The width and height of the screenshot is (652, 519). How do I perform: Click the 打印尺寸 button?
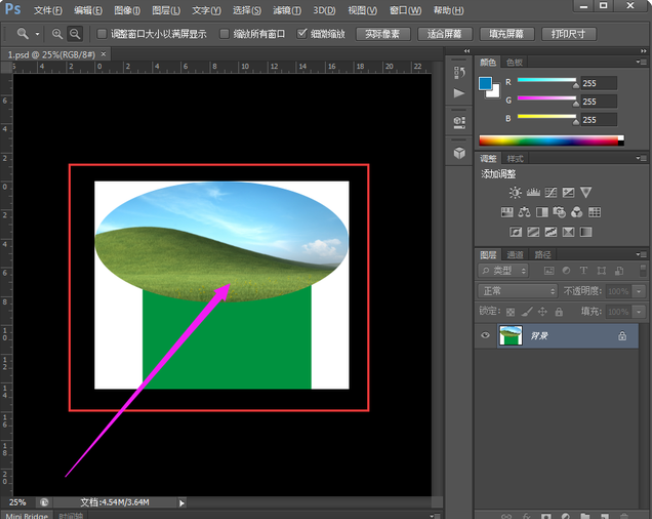[x=568, y=34]
